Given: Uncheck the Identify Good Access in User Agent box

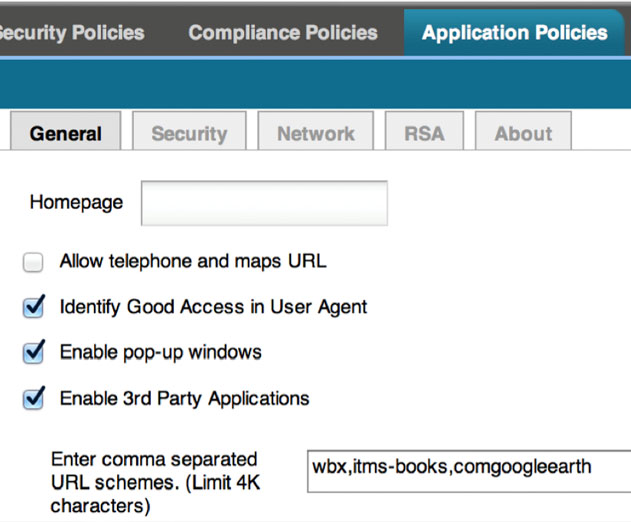Looking at the screenshot, I should coord(33,307).
